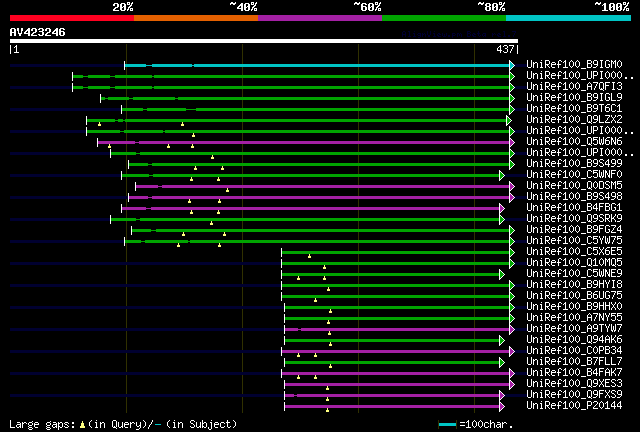The height and width of the screenshot is (432, 640).
Task: Click the arrowhead ending the B4FBG1 bar
Action: [x=502, y=209]
